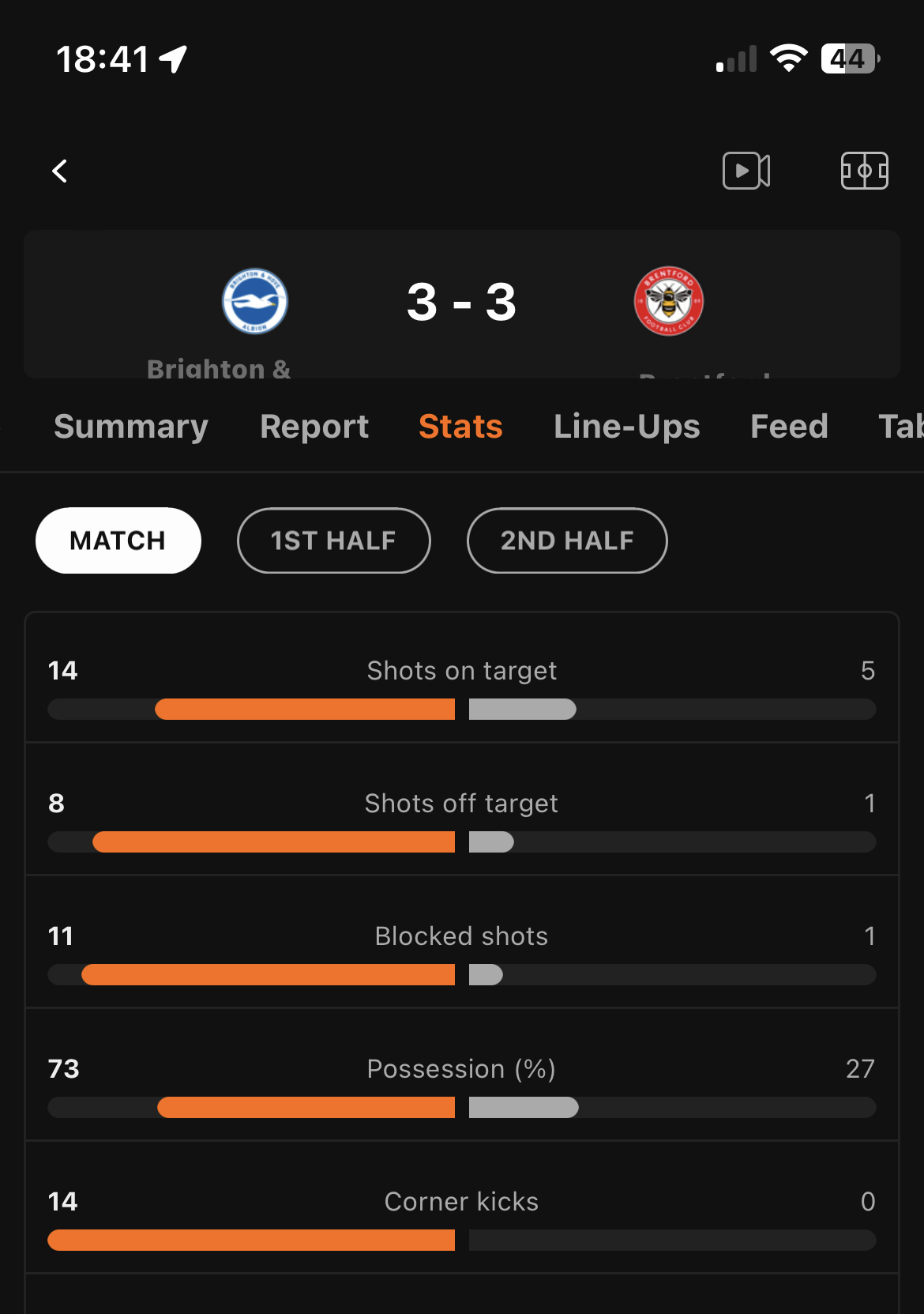The width and height of the screenshot is (924, 1314).
Task: Select the MATCH stats filter
Action: coord(118,540)
